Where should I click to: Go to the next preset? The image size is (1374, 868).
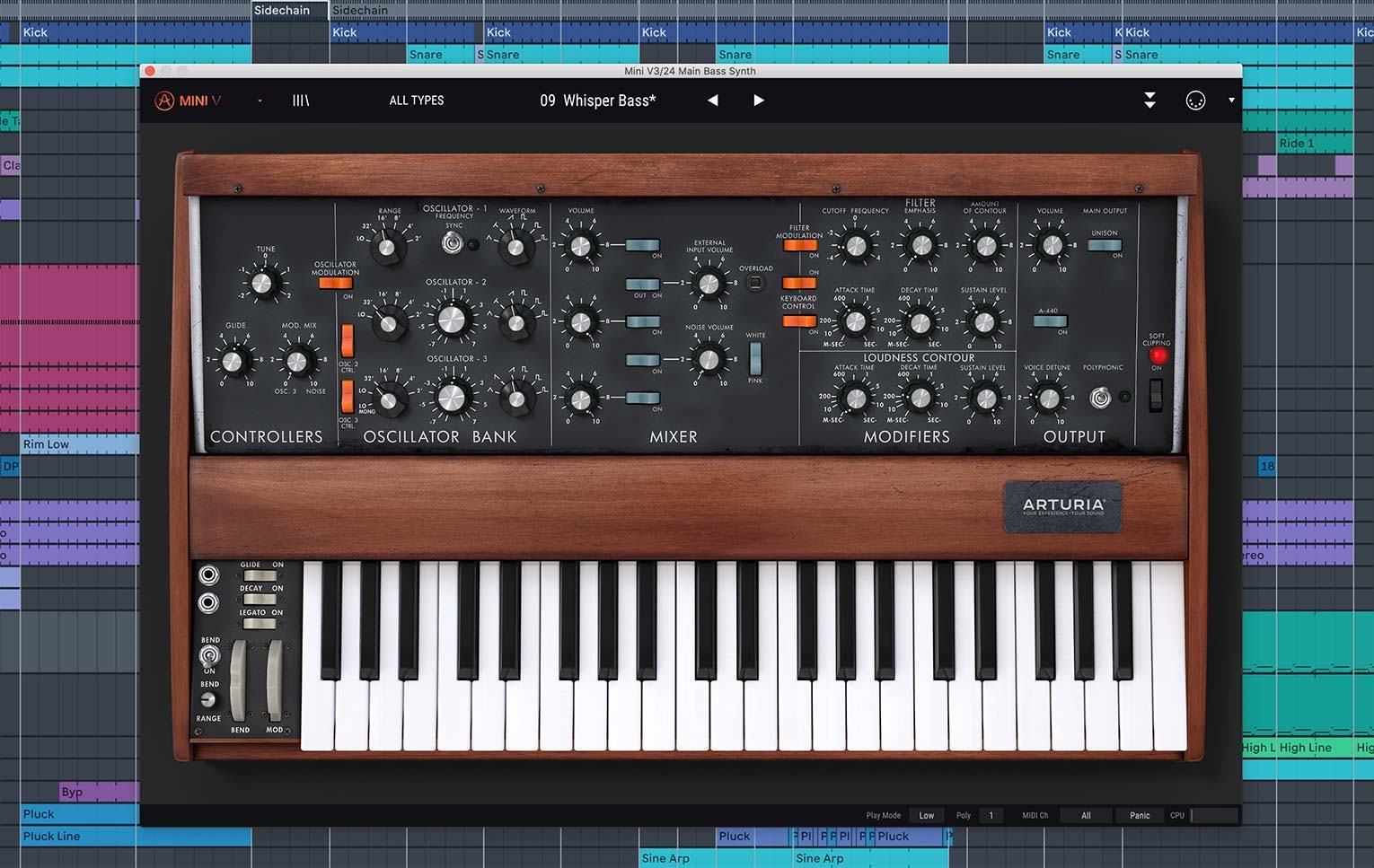click(x=759, y=101)
